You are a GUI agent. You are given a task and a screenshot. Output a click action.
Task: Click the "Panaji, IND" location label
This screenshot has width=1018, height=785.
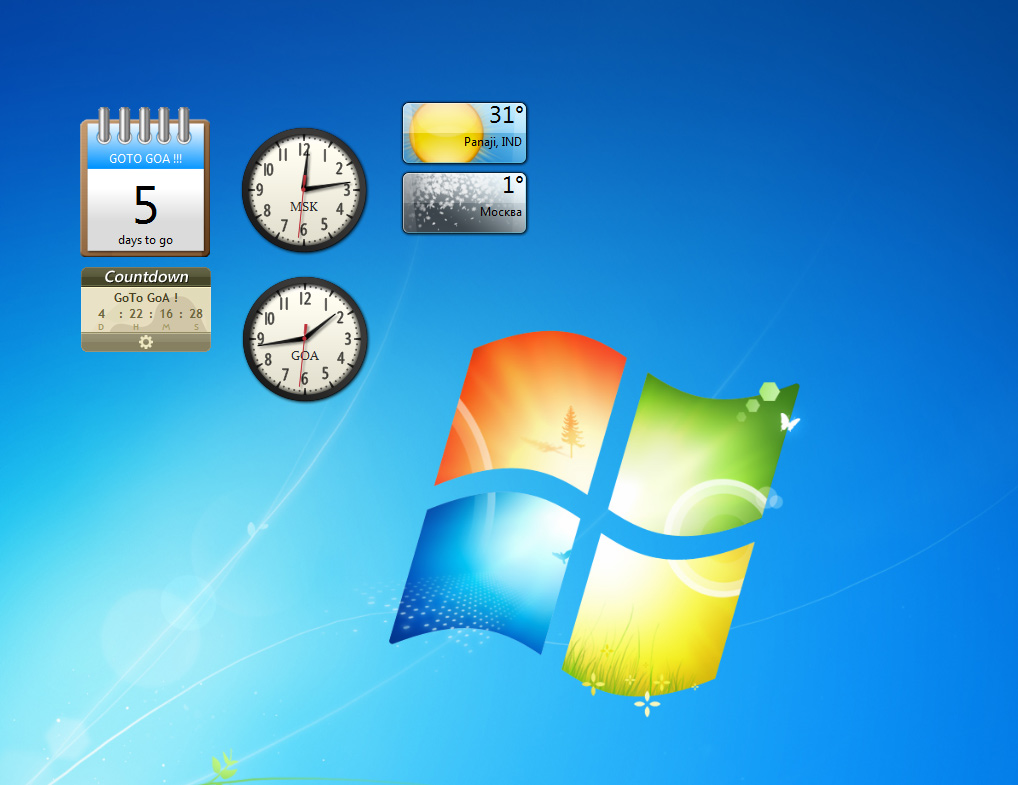coord(492,143)
